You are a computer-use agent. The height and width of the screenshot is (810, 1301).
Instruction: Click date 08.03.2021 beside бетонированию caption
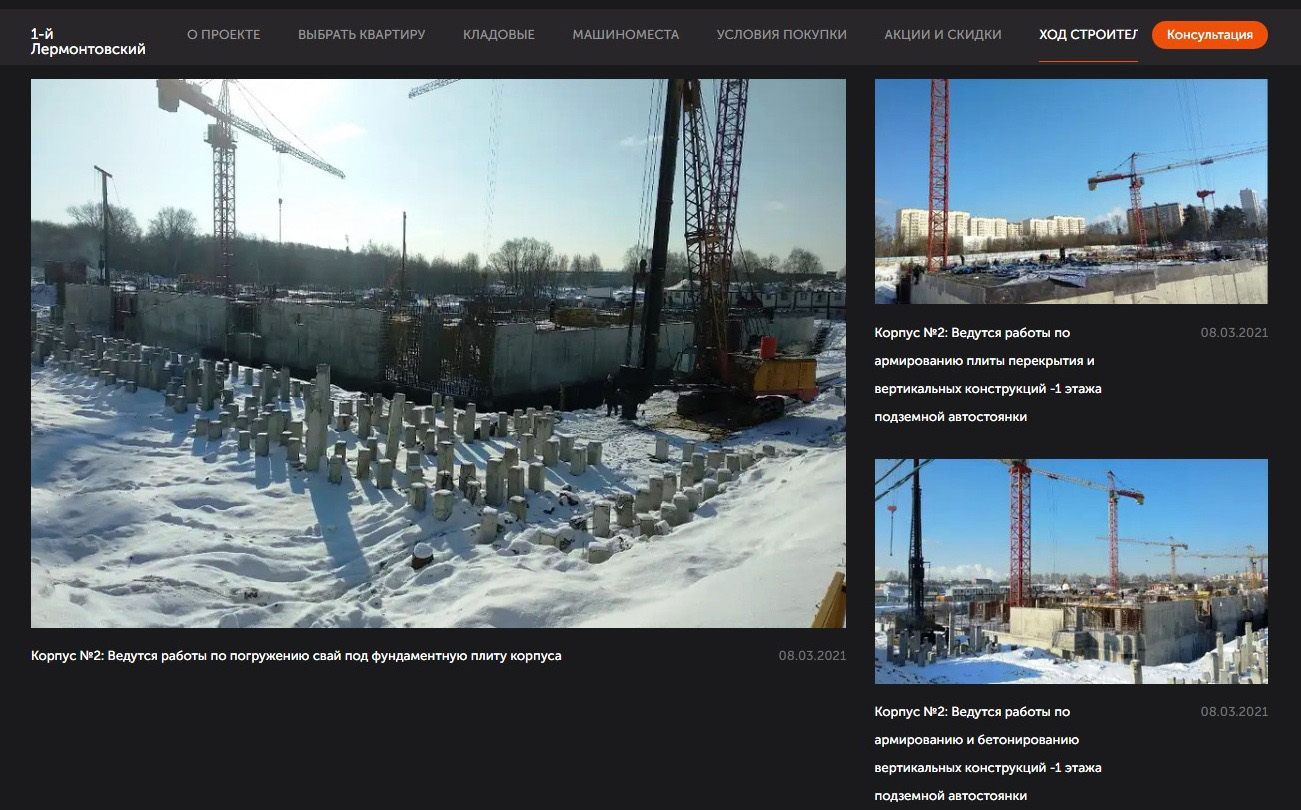tap(1234, 712)
